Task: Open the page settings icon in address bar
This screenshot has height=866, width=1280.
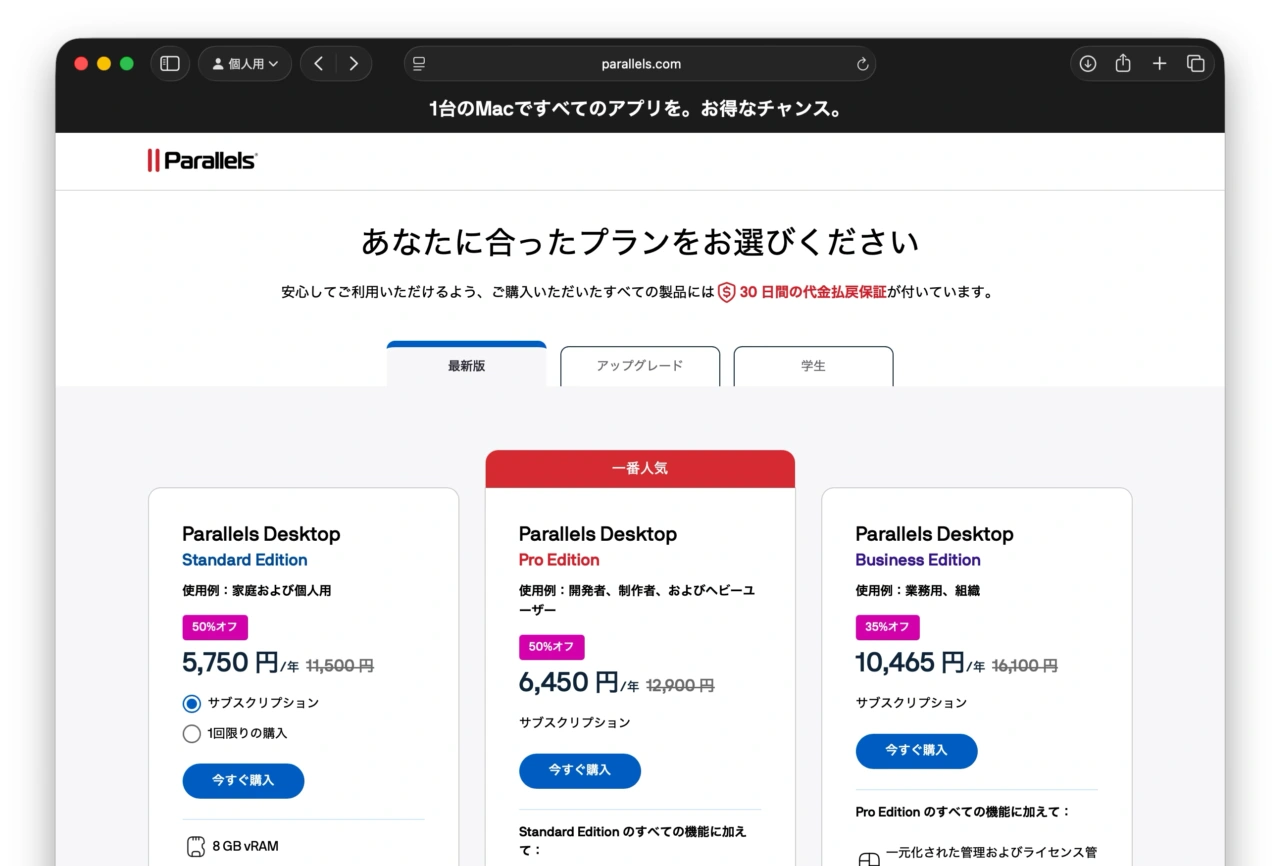Action: [x=419, y=64]
